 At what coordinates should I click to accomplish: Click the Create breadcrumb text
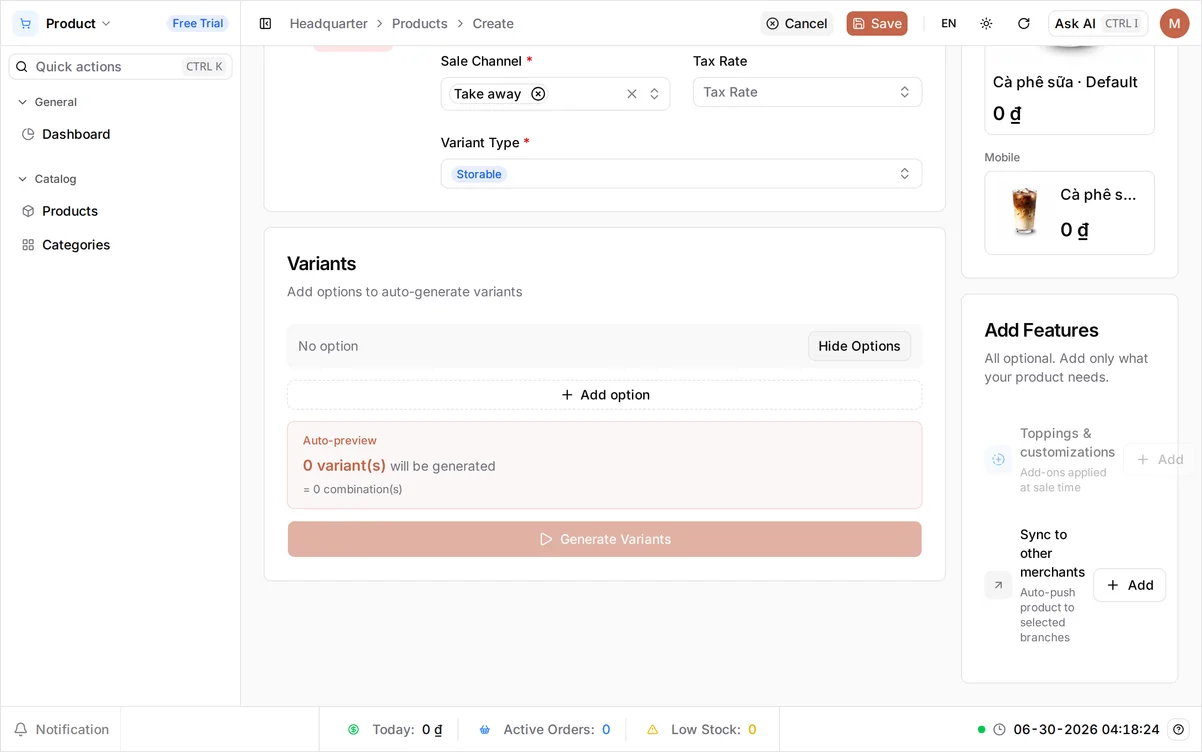pyautogui.click(x=493, y=23)
